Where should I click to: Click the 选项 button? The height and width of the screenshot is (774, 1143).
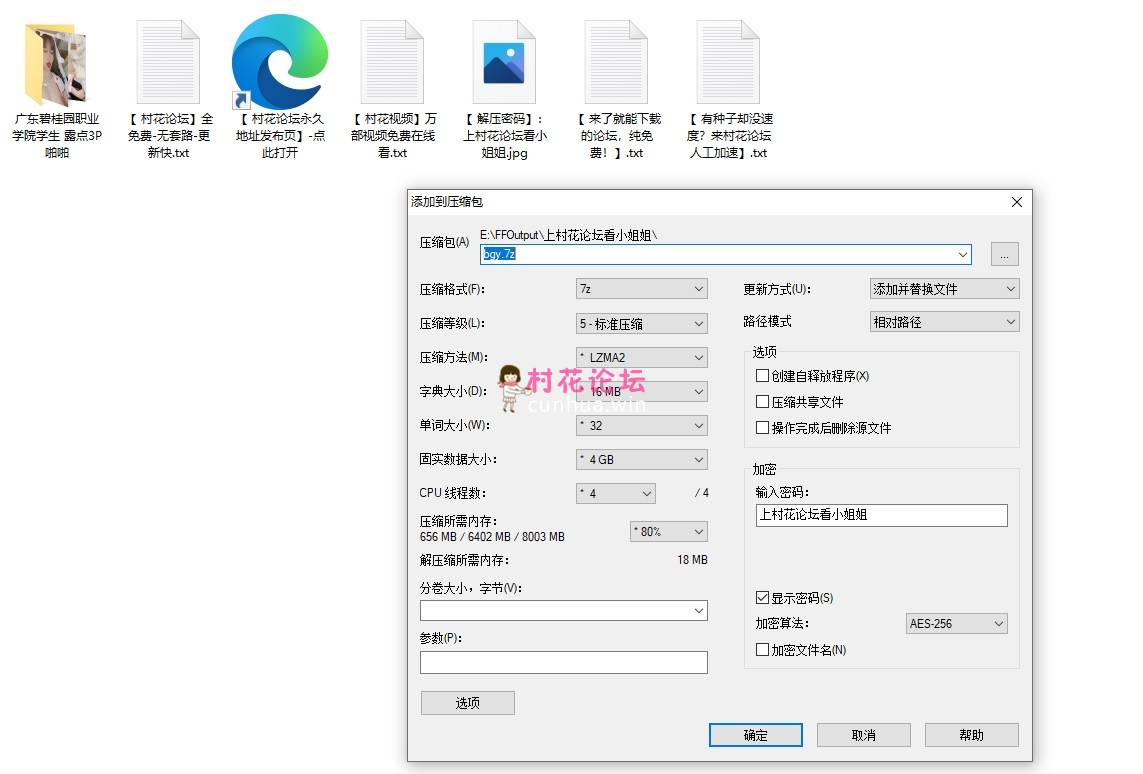click(468, 703)
